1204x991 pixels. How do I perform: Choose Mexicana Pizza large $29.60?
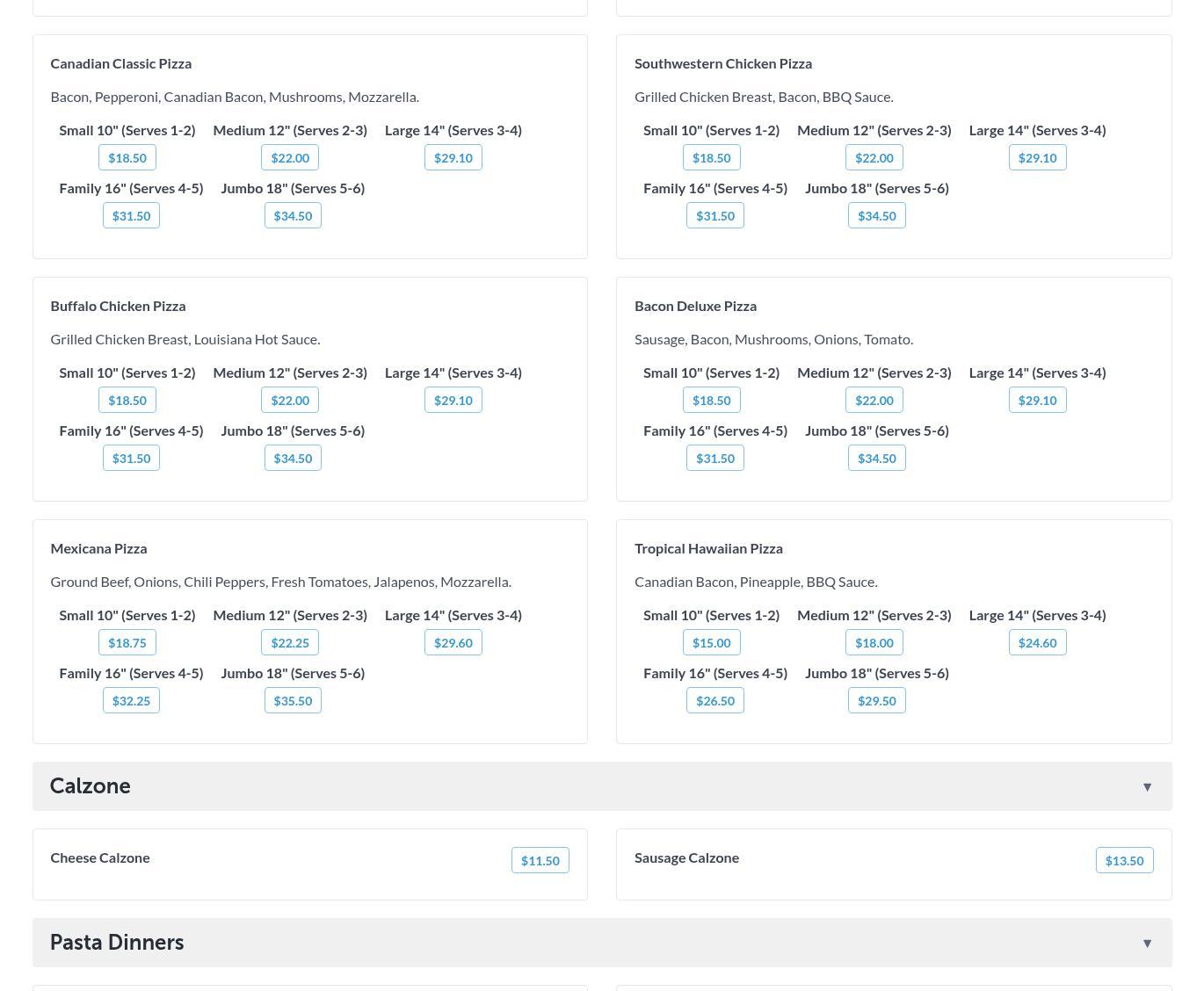coord(453,643)
